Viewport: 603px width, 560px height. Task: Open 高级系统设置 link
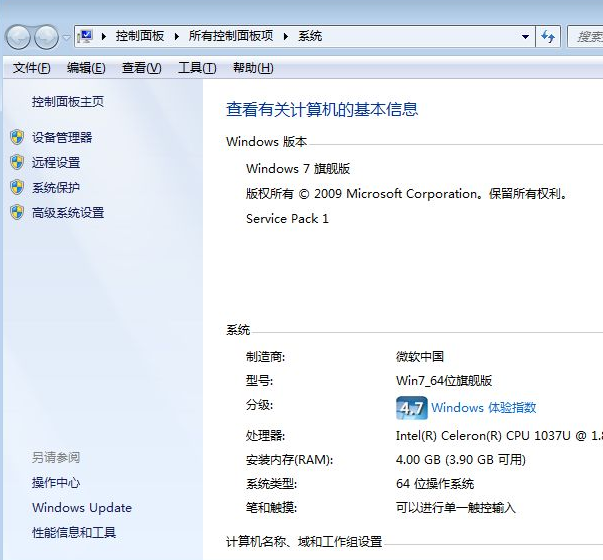(68, 213)
